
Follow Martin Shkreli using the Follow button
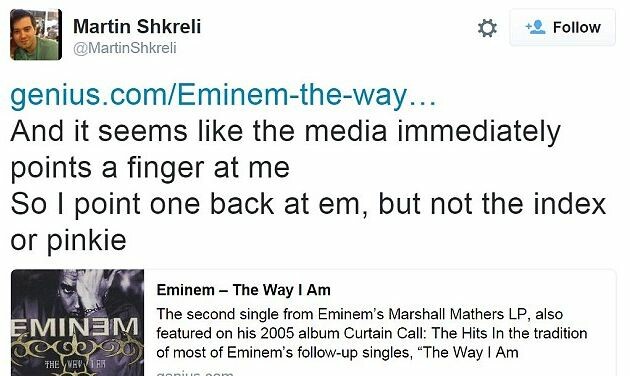[x=562, y=27]
